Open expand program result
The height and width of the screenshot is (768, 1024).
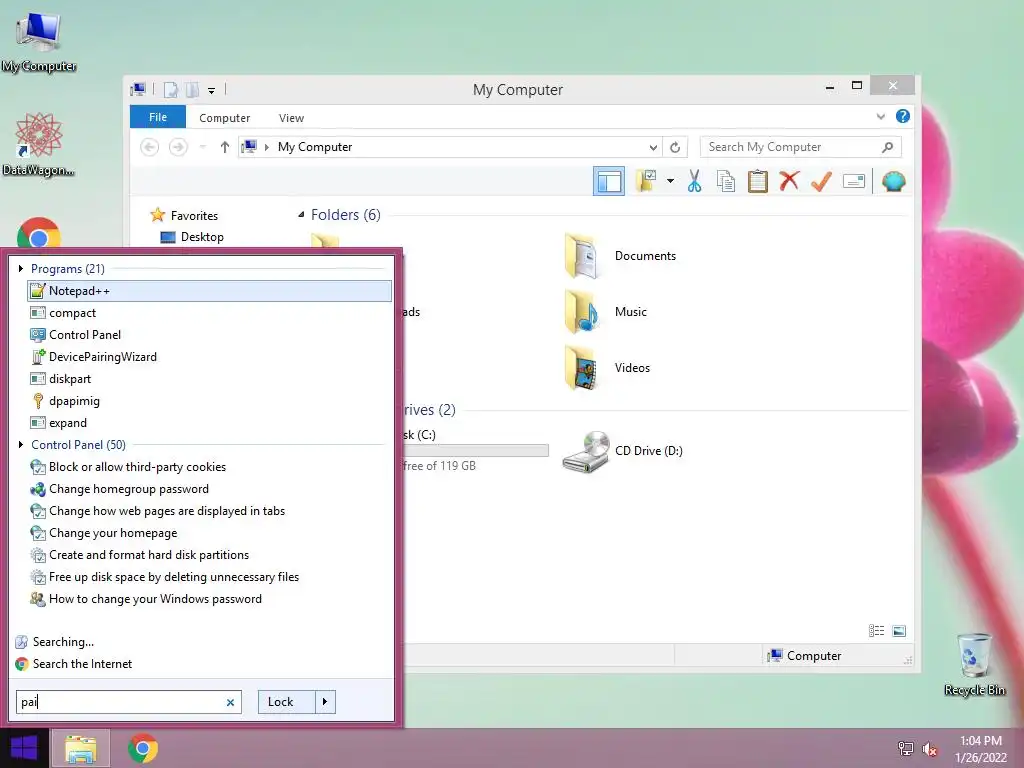coord(59,423)
